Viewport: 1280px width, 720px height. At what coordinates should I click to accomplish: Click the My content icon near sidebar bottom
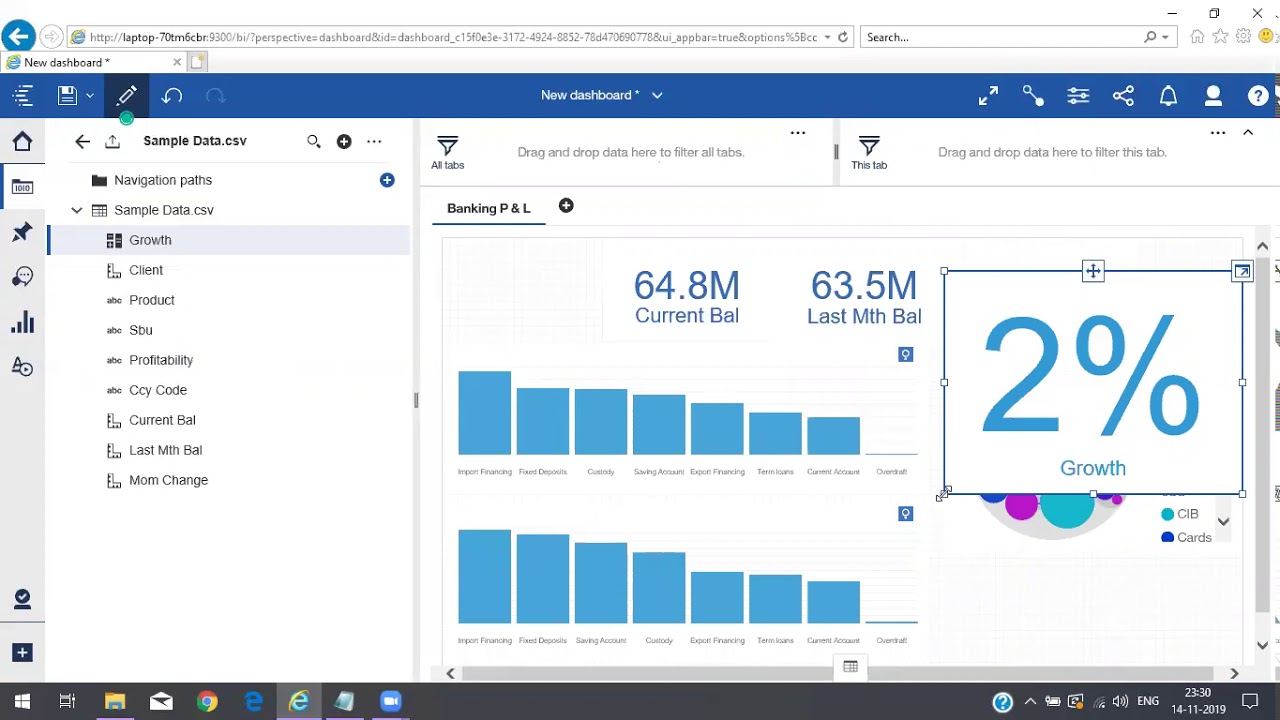point(22,599)
